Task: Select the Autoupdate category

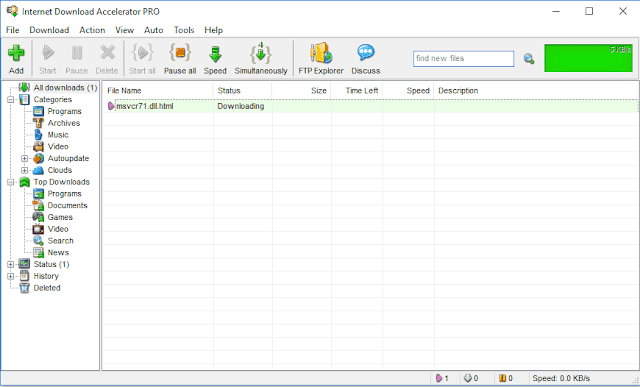Action: (x=68, y=158)
